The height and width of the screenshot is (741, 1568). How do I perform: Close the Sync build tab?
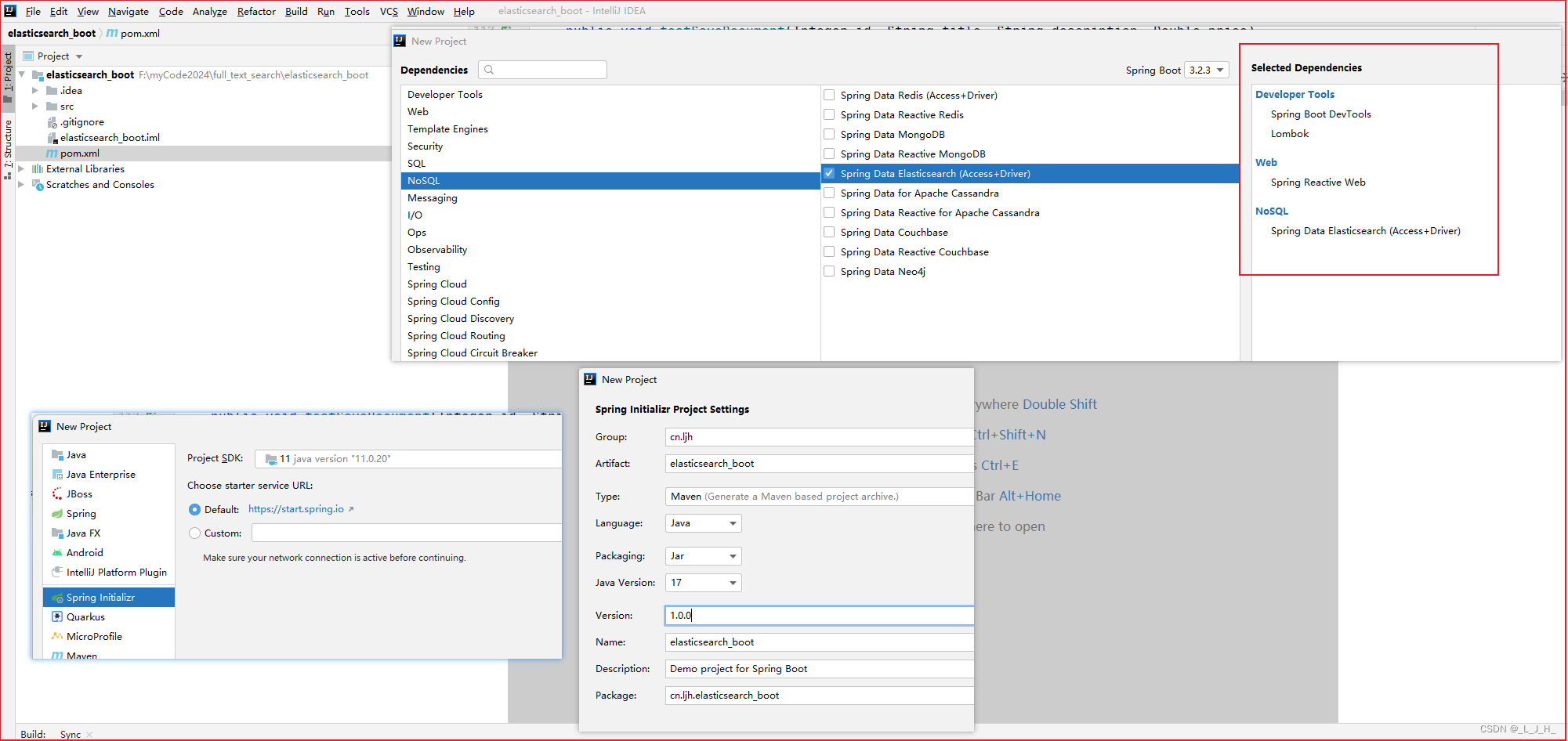[x=89, y=735]
